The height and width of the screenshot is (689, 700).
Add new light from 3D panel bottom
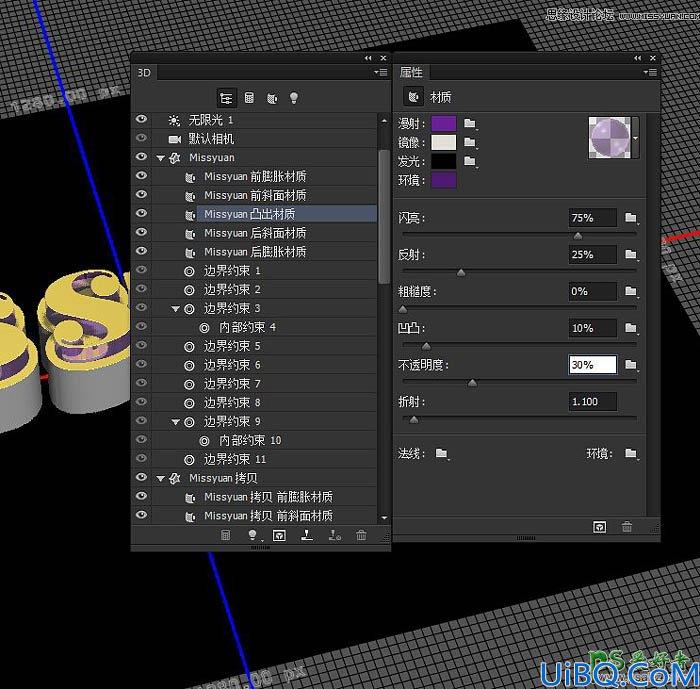pos(253,535)
